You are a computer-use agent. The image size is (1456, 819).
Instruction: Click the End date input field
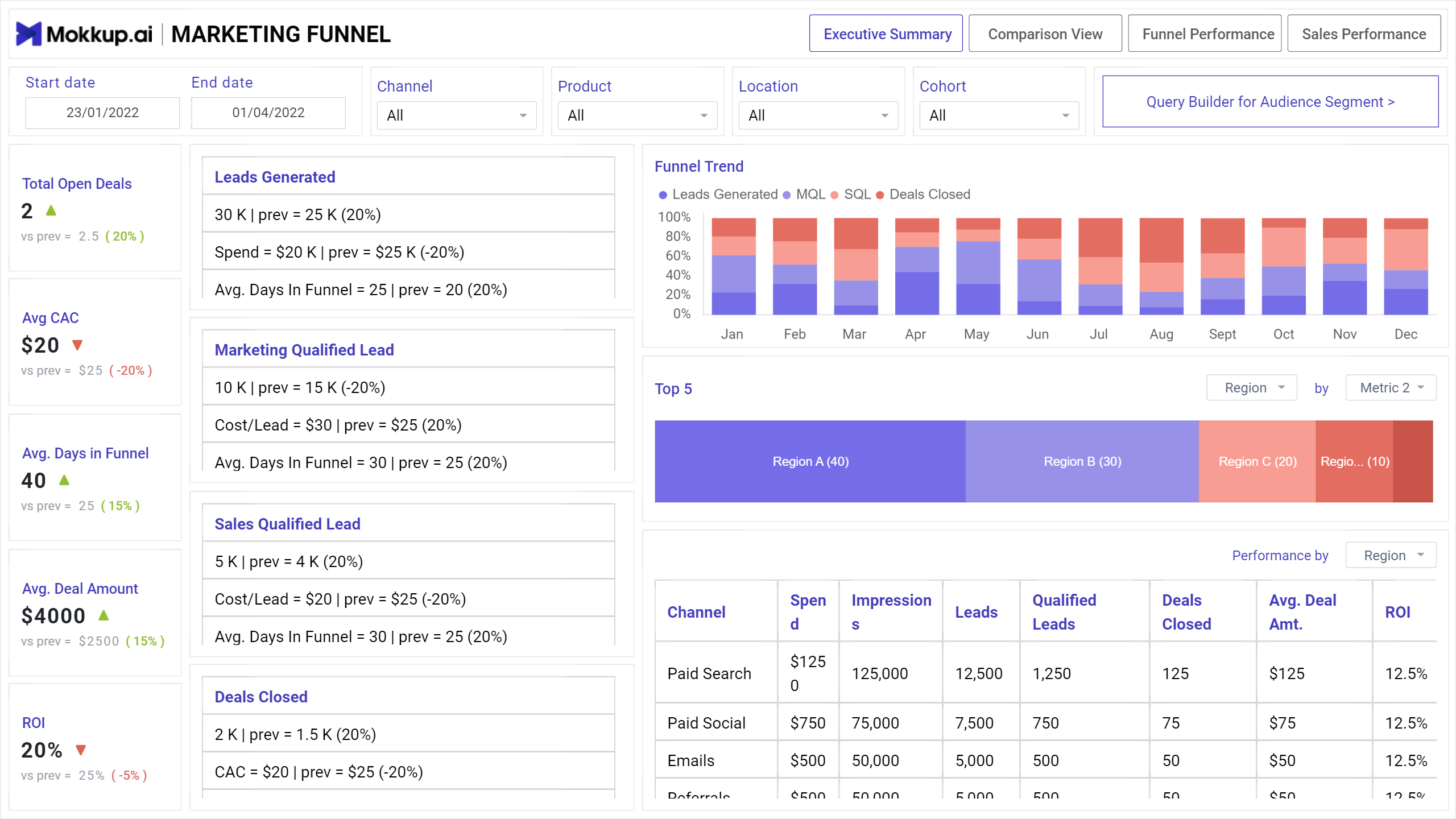tap(268, 113)
